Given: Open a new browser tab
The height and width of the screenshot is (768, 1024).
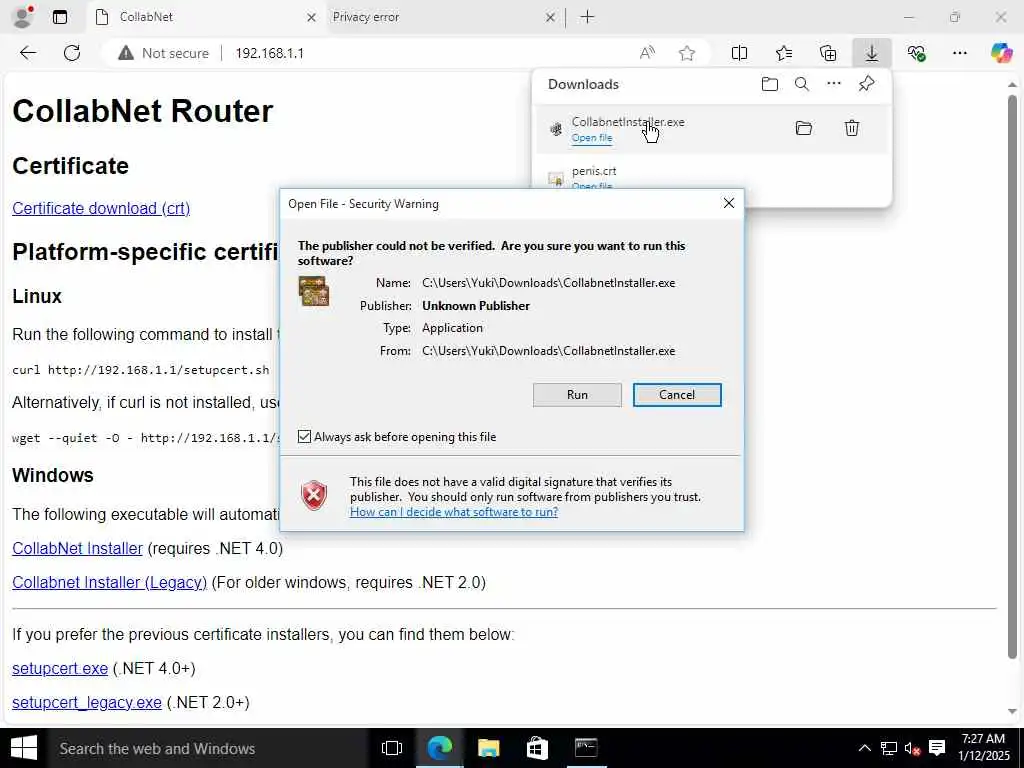Looking at the screenshot, I should pyautogui.click(x=588, y=17).
